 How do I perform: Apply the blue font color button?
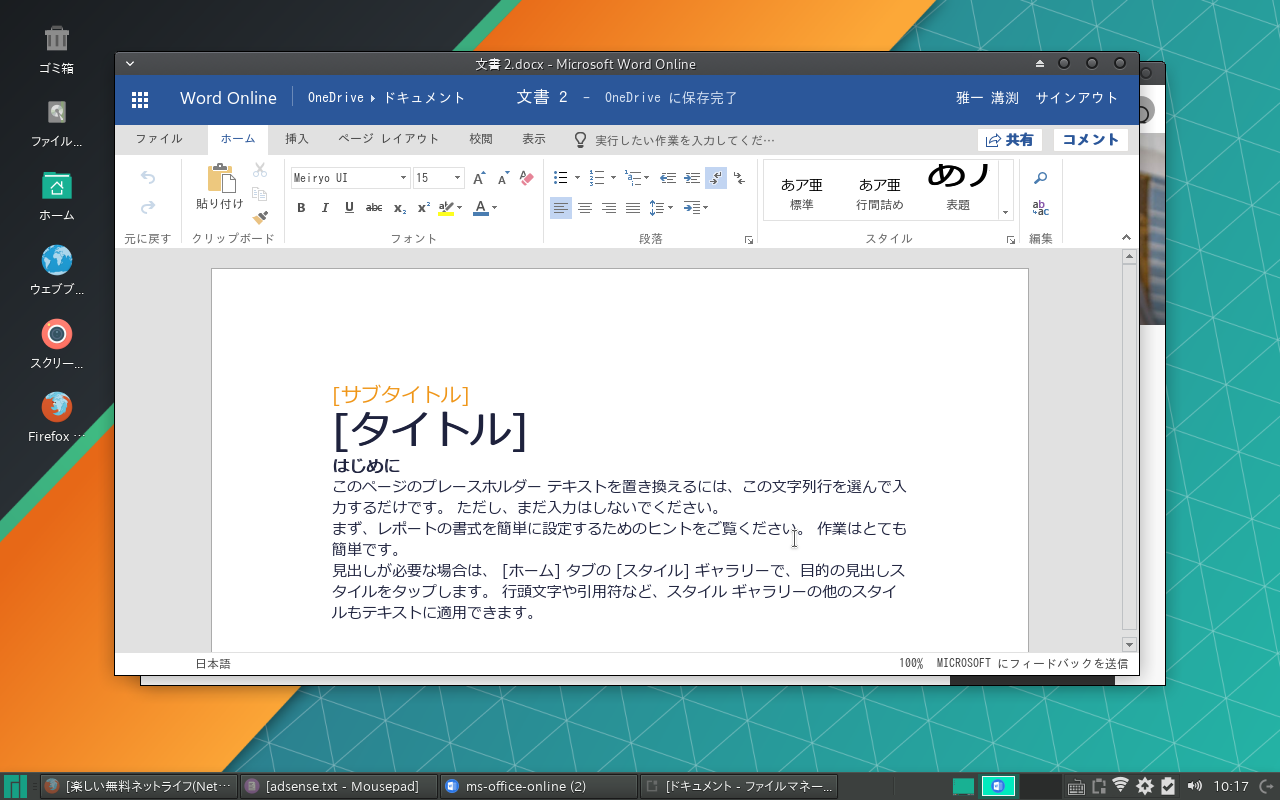pos(481,208)
